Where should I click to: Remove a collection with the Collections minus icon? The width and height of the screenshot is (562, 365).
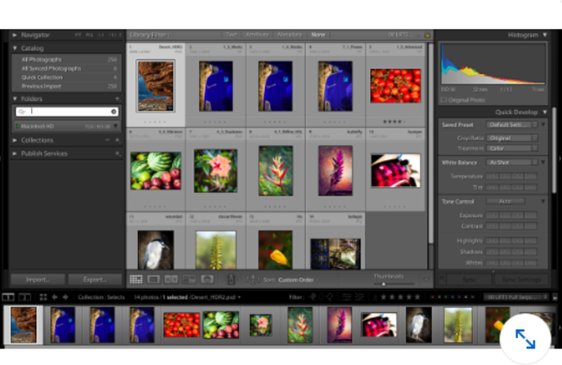point(108,140)
